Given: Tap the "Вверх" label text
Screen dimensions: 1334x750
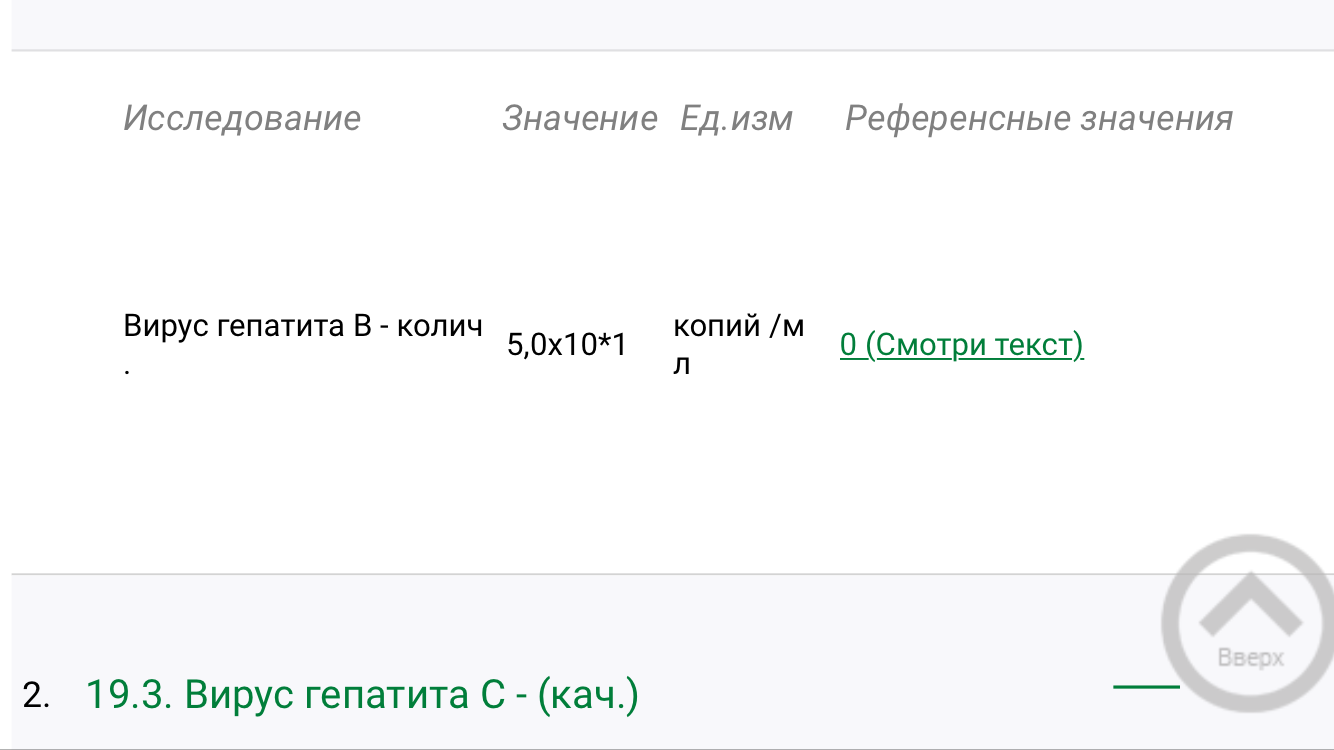Looking at the screenshot, I should tap(1250, 658).
